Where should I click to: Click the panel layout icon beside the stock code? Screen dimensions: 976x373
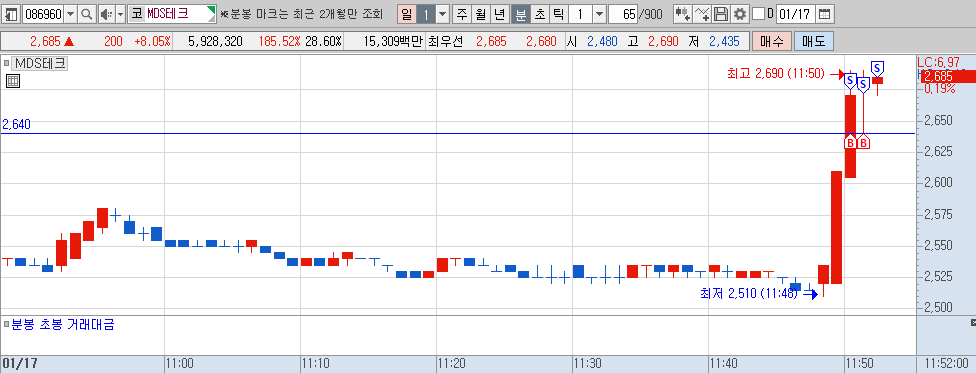coord(12,13)
